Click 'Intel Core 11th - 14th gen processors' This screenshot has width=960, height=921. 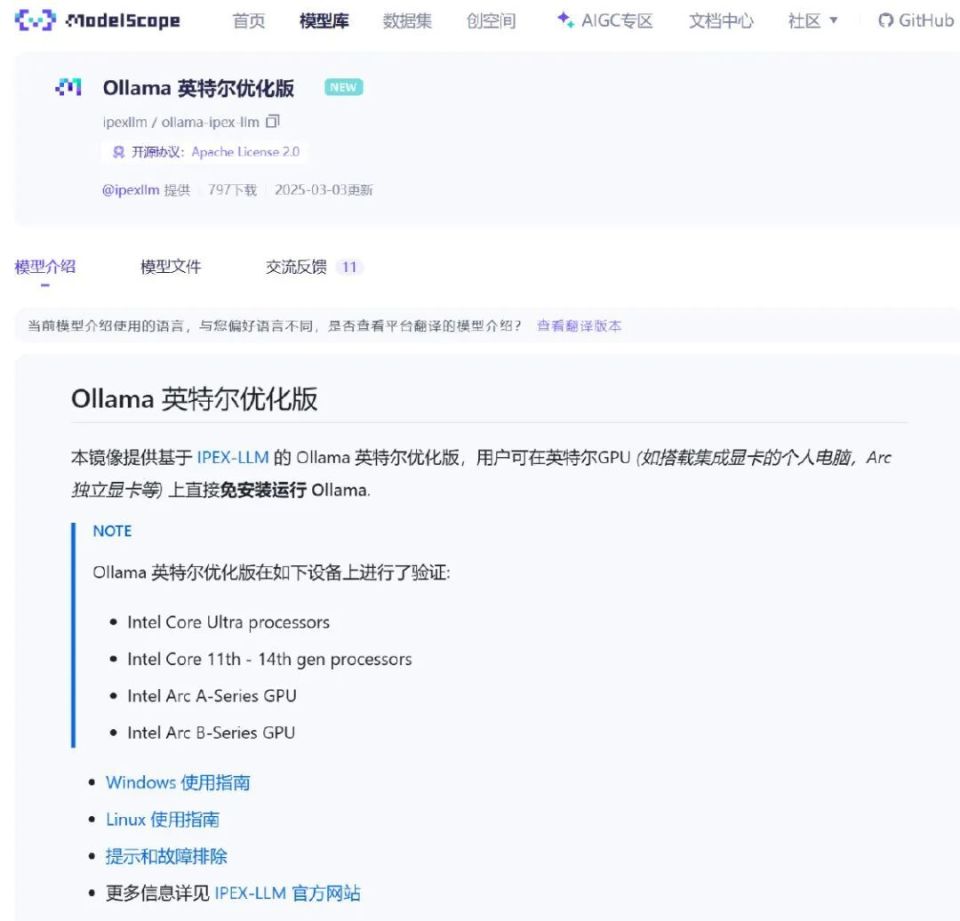pos(269,659)
